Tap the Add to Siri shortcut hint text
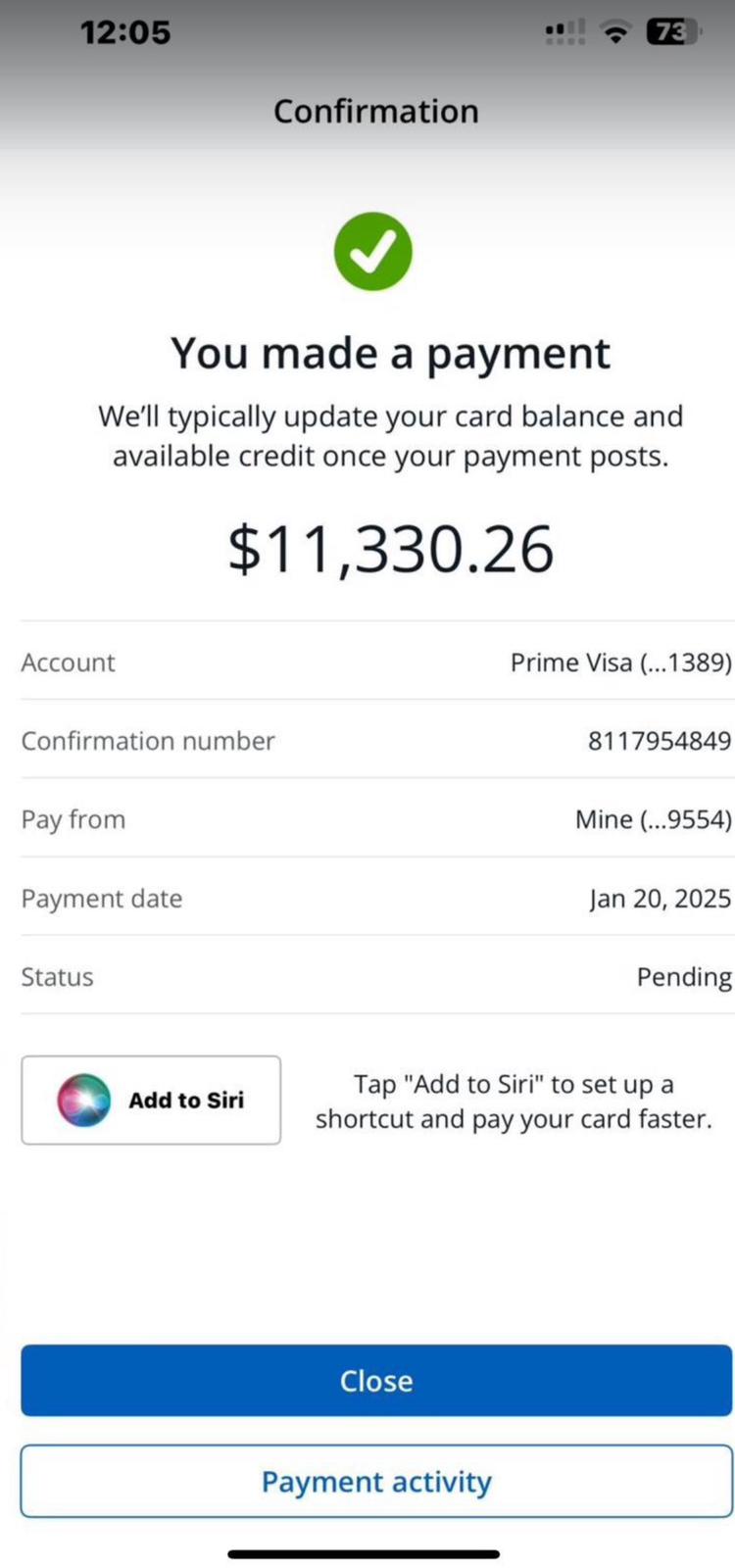The width and height of the screenshot is (735, 1568). tap(514, 1101)
